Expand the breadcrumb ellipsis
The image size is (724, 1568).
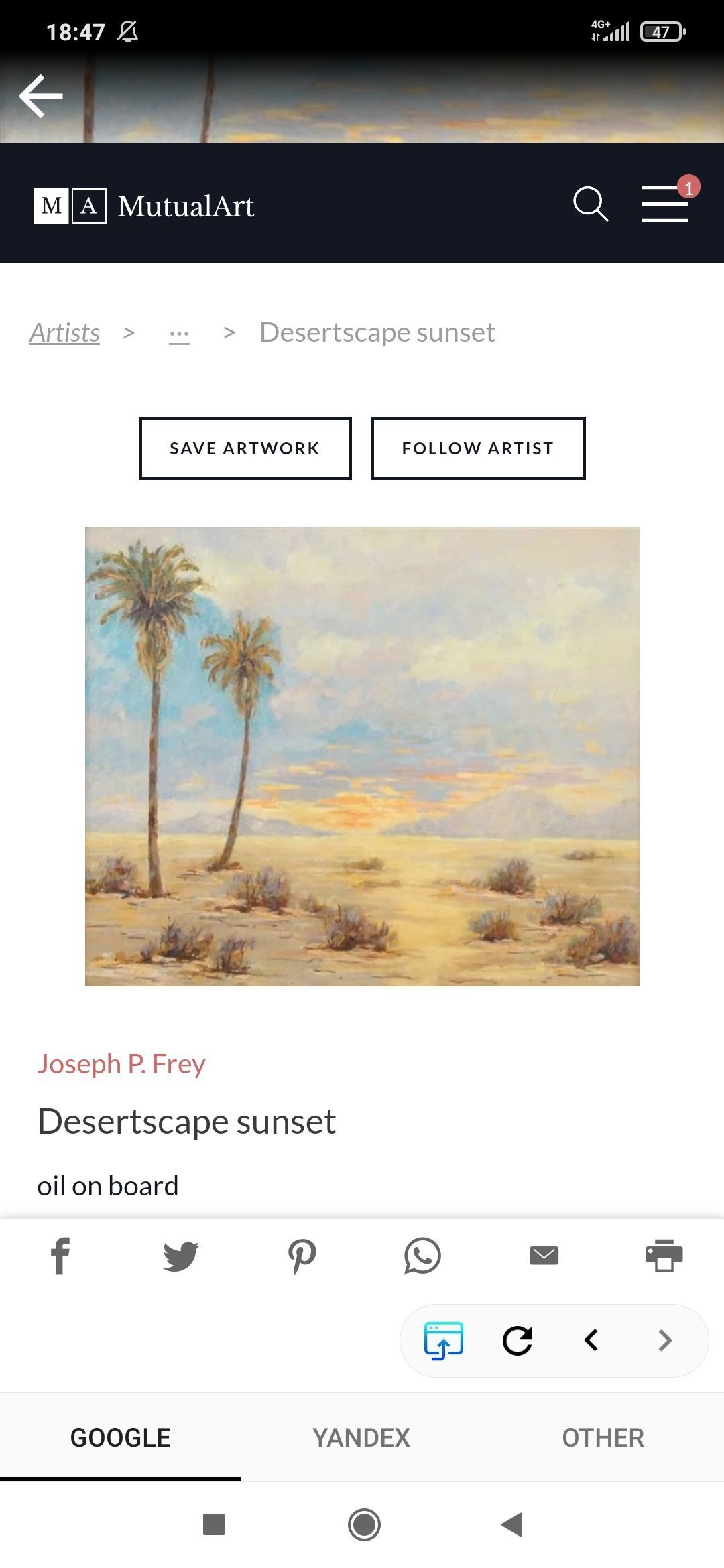tap(179, 333)
